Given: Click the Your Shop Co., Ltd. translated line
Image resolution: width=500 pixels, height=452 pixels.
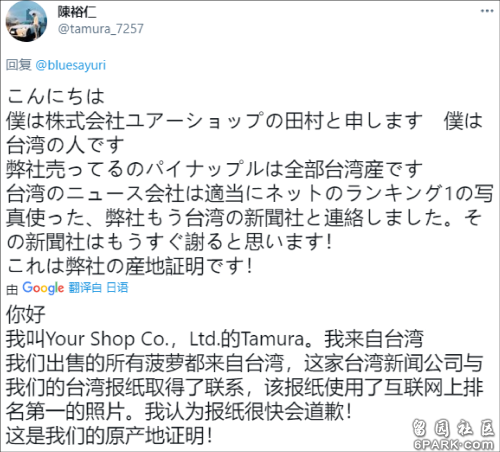Looking at the screenshot, I should point(215,339).
